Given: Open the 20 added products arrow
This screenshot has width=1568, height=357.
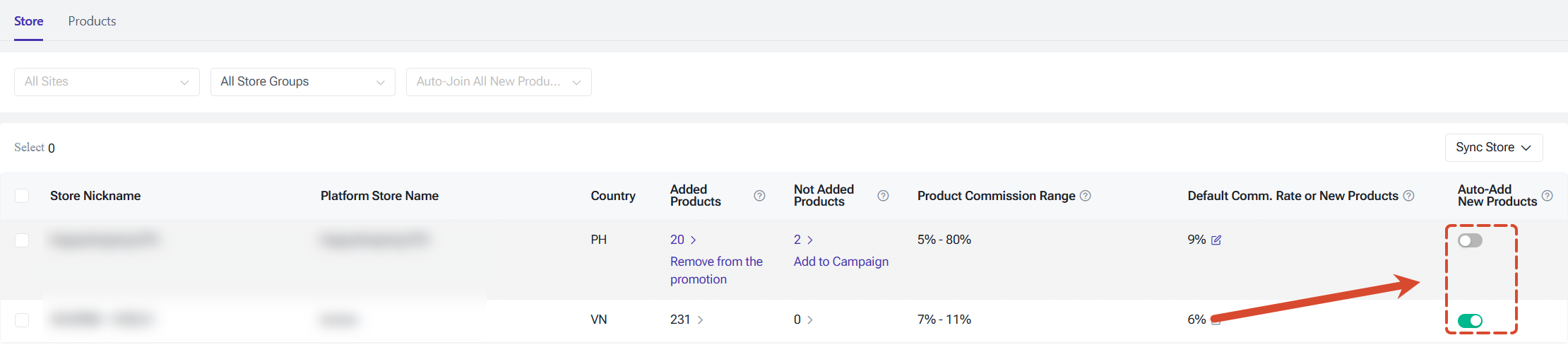Looking at the screenshot, I should coord(694,240).
